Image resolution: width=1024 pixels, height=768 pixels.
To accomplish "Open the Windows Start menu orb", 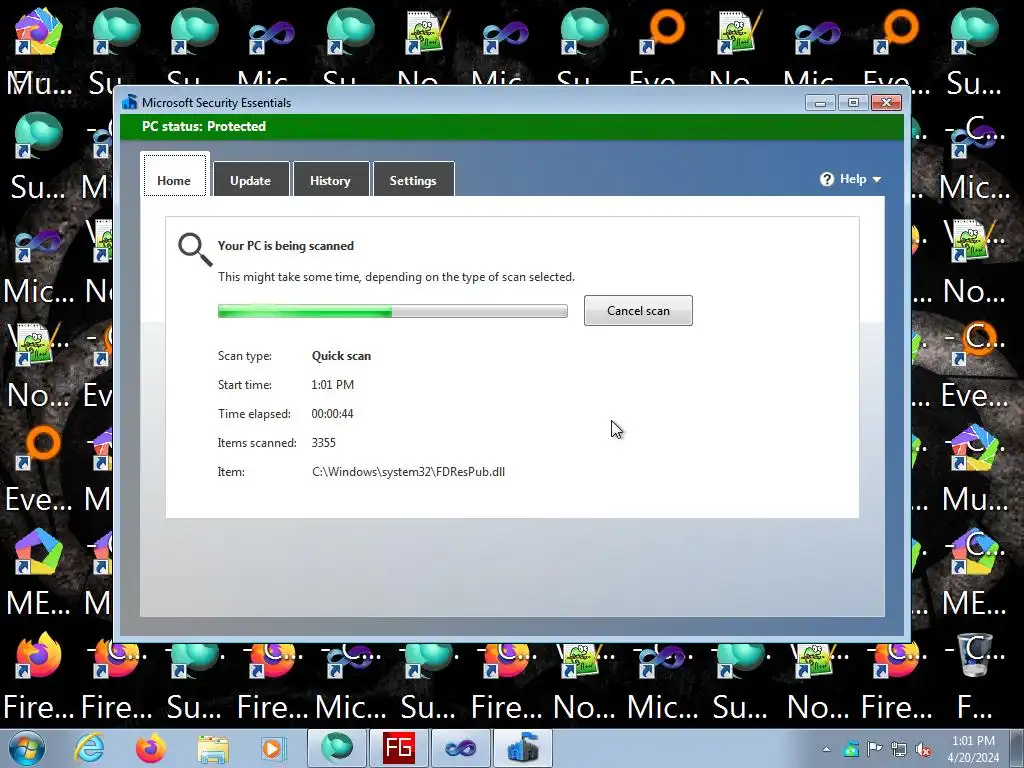I will point(27,748).
